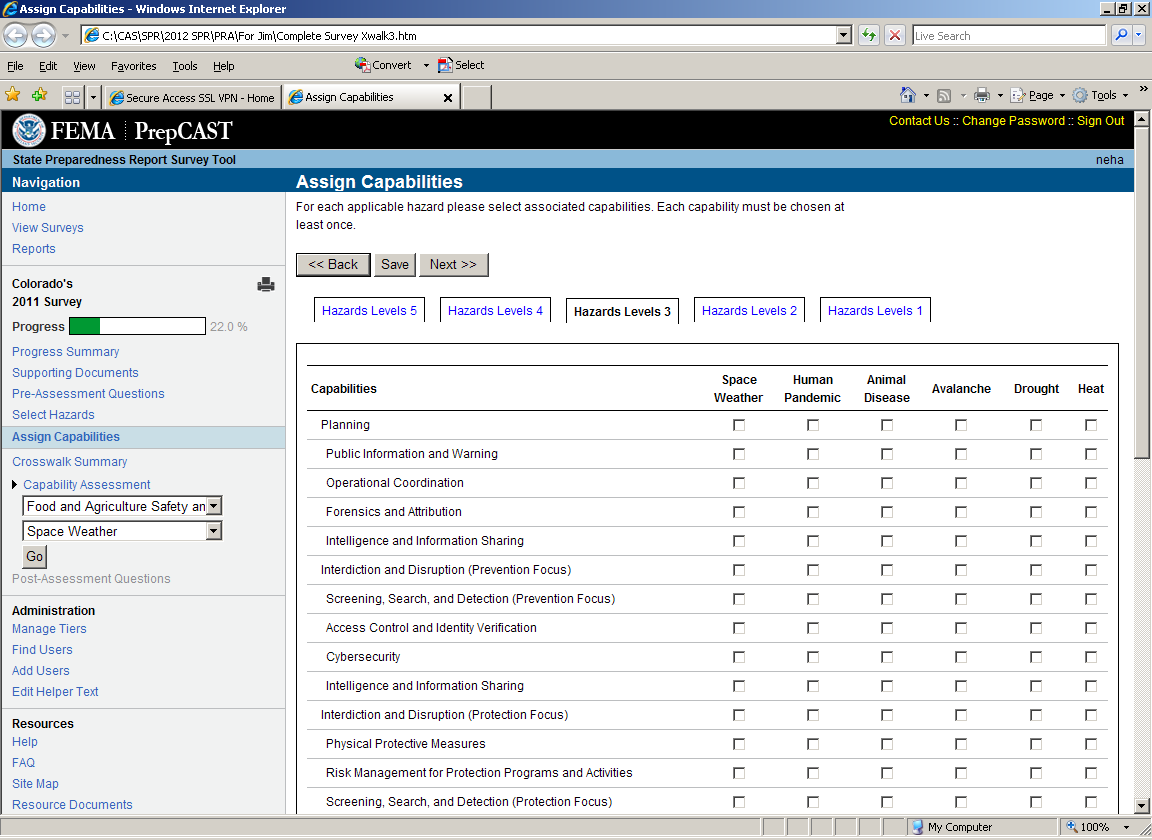Click the Live Search magnifier icon
Viewport: 1152px width, 840px height.
point(1121,36)
